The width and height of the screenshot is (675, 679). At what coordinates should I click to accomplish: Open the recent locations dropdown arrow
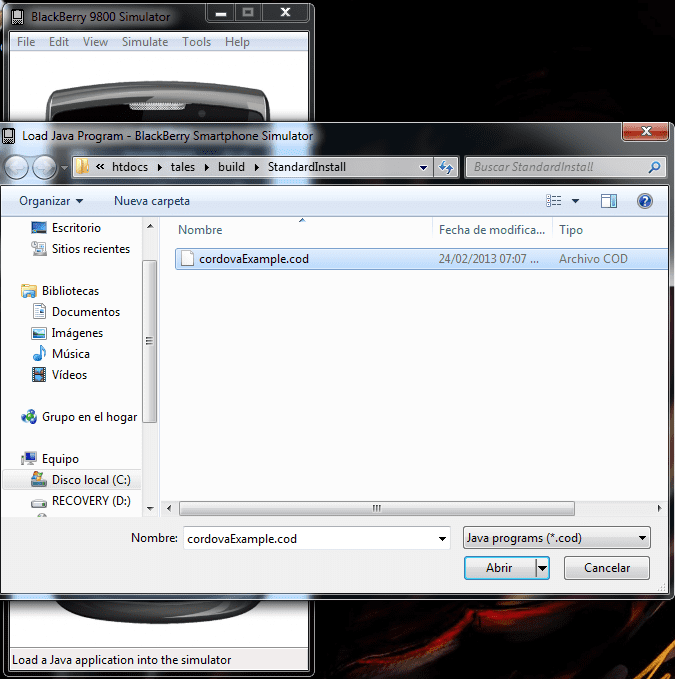click(x=64, y=167)
